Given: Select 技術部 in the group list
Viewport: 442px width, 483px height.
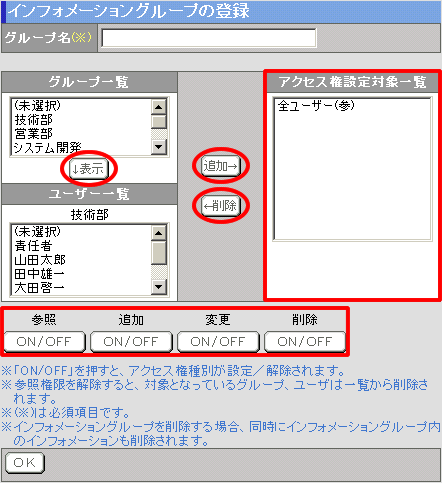Looking at the screenshot, I should pyautogui.click(x=33, y=120).
